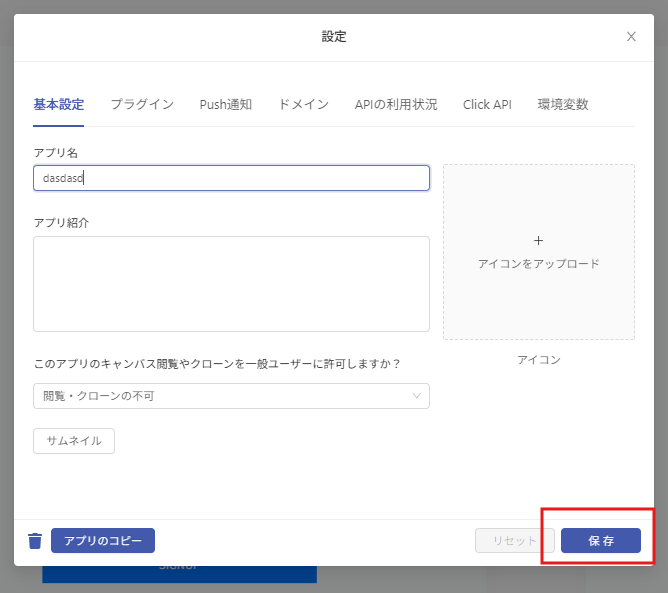Image resolution: width=668 pixels, height=593 pixels.
Task: Click the アプリ名 field label
Action: point(56,153)
